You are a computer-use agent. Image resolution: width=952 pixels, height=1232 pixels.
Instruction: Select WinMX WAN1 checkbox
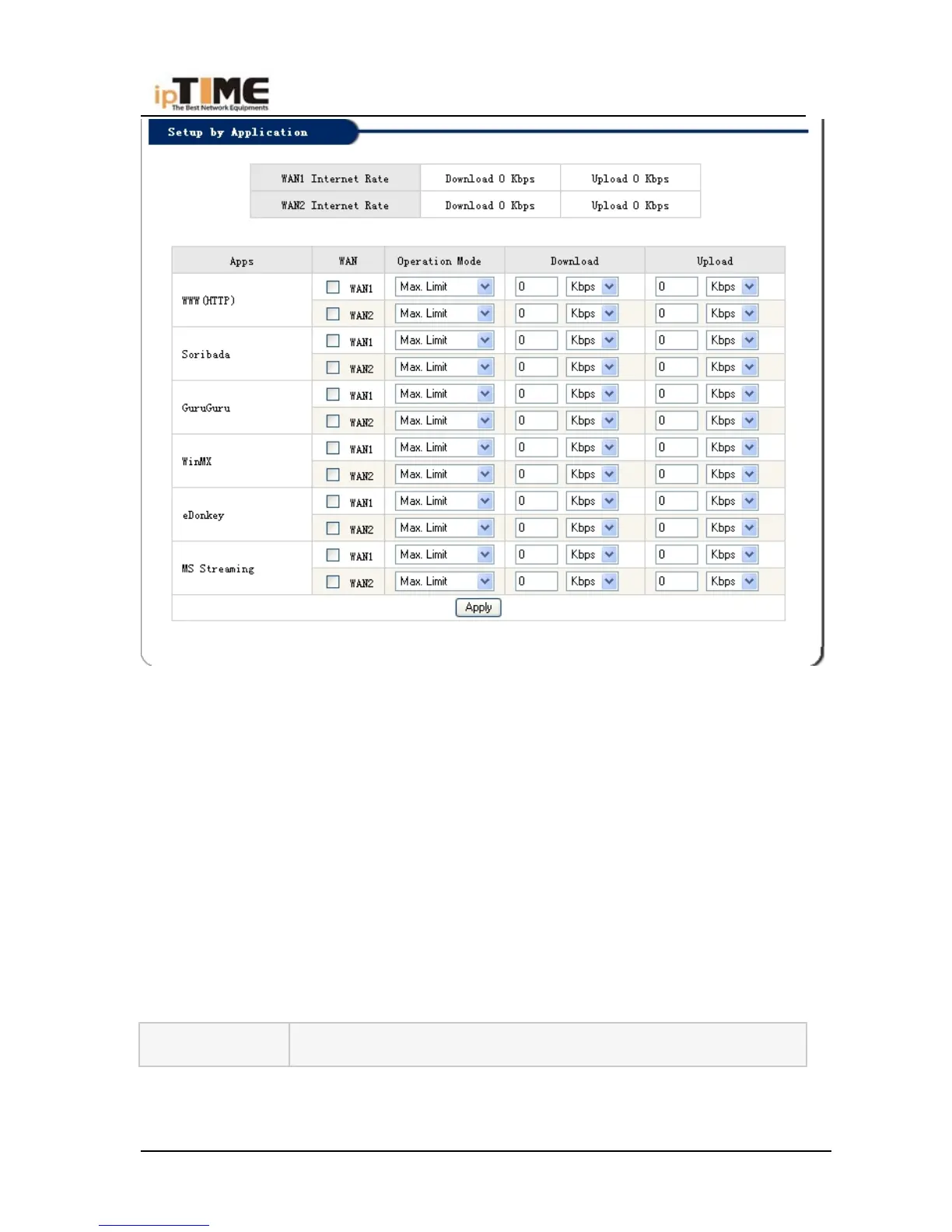(333, 448)
